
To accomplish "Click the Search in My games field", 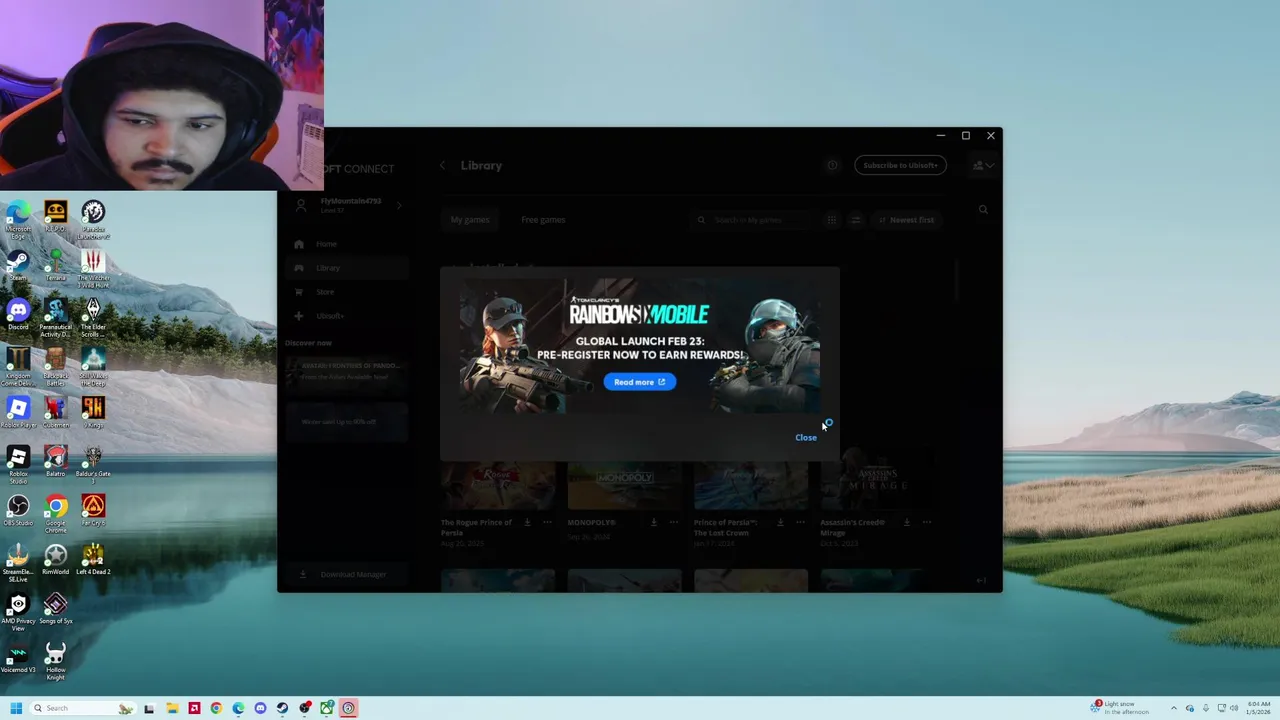I will click(x=752, y=220).
